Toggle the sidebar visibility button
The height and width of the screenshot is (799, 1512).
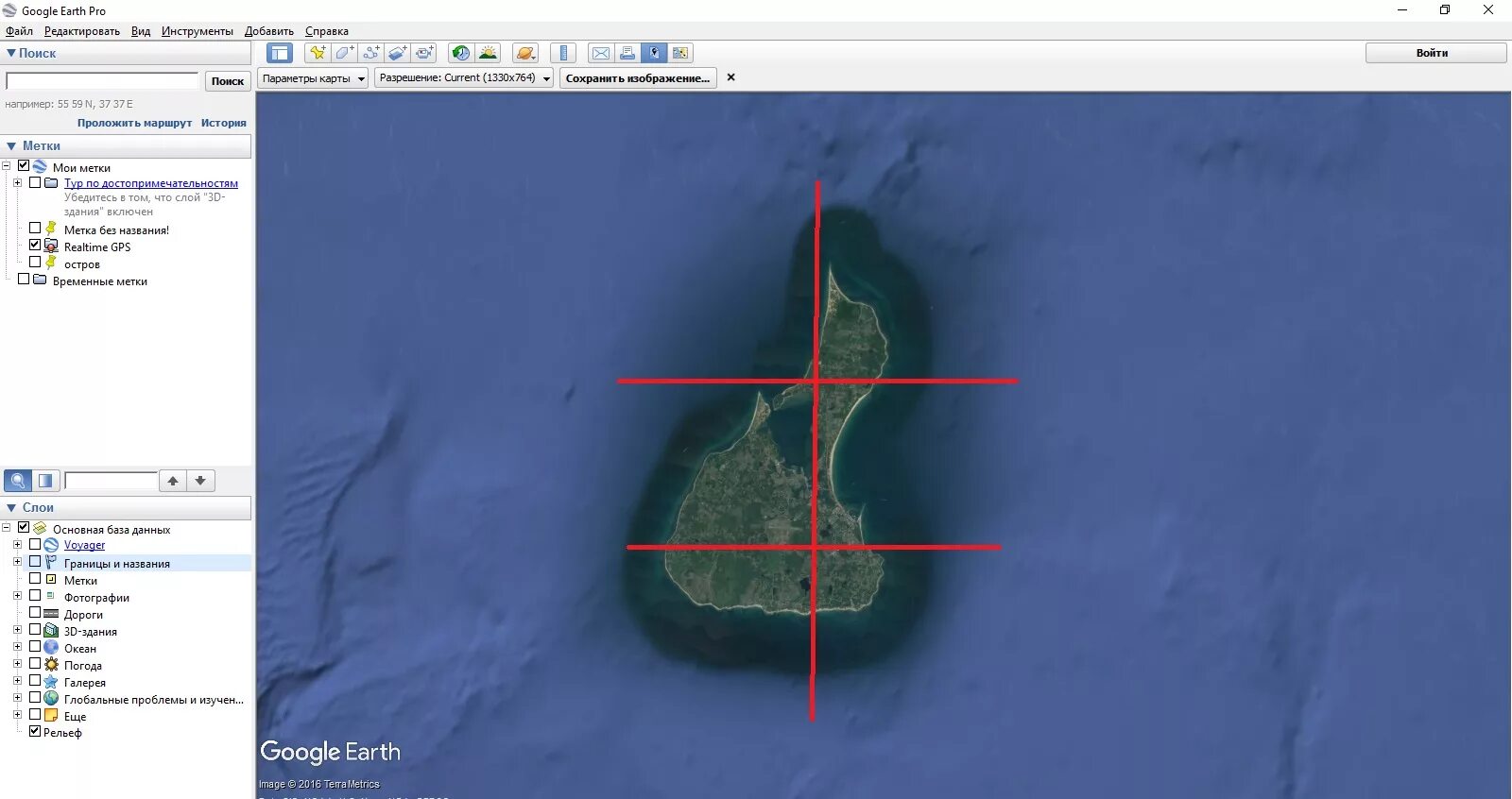[280, 53]
